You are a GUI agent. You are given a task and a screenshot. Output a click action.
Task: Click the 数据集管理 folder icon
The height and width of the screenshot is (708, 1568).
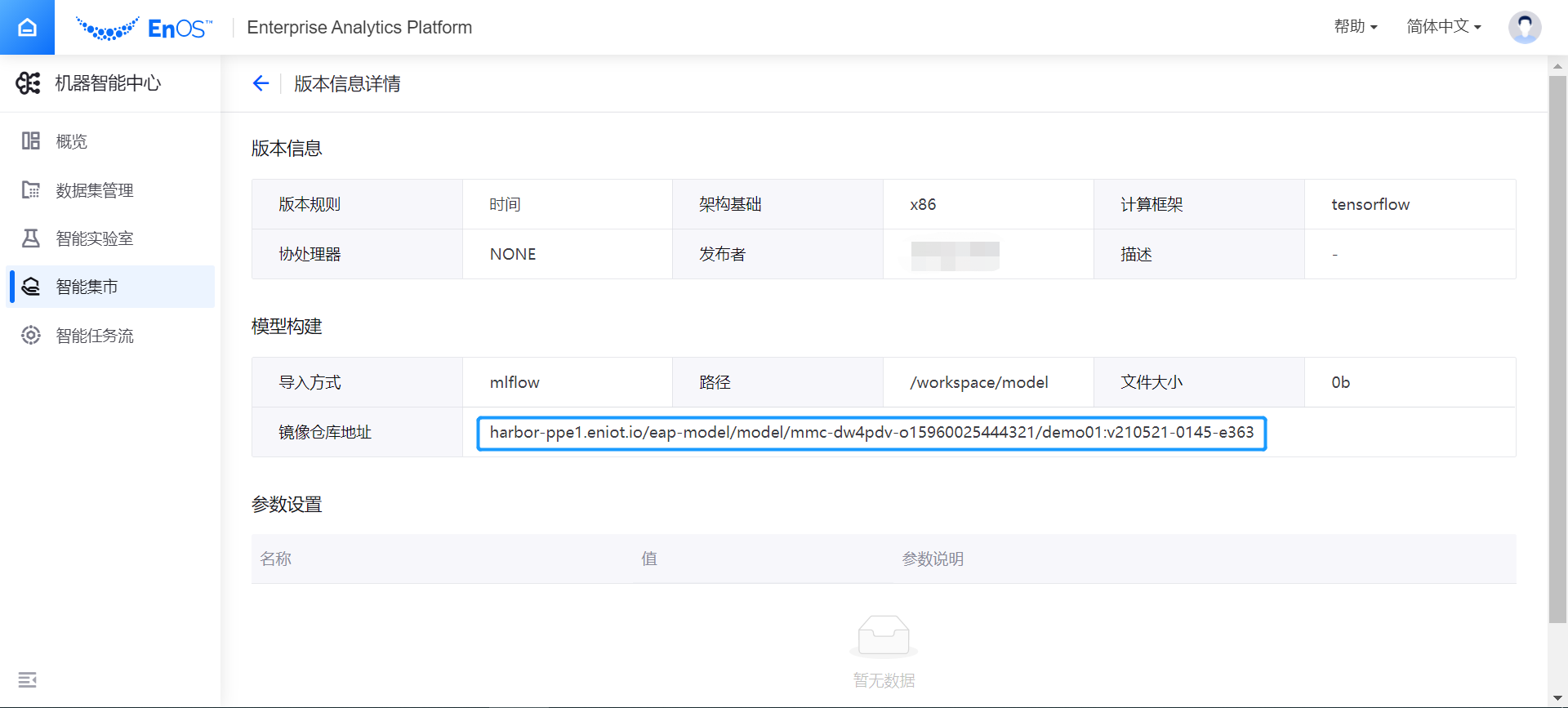coord(31,190)
